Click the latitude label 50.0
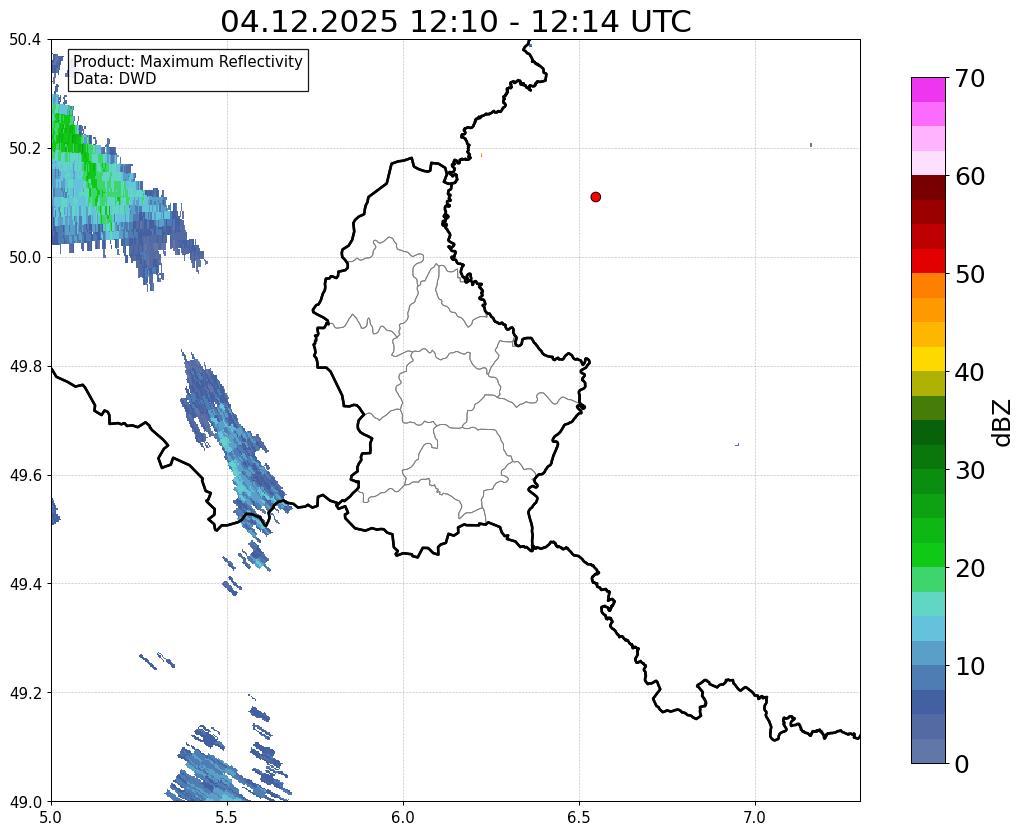Screen dimensions: 1023x834 click(x=25, y=258)
